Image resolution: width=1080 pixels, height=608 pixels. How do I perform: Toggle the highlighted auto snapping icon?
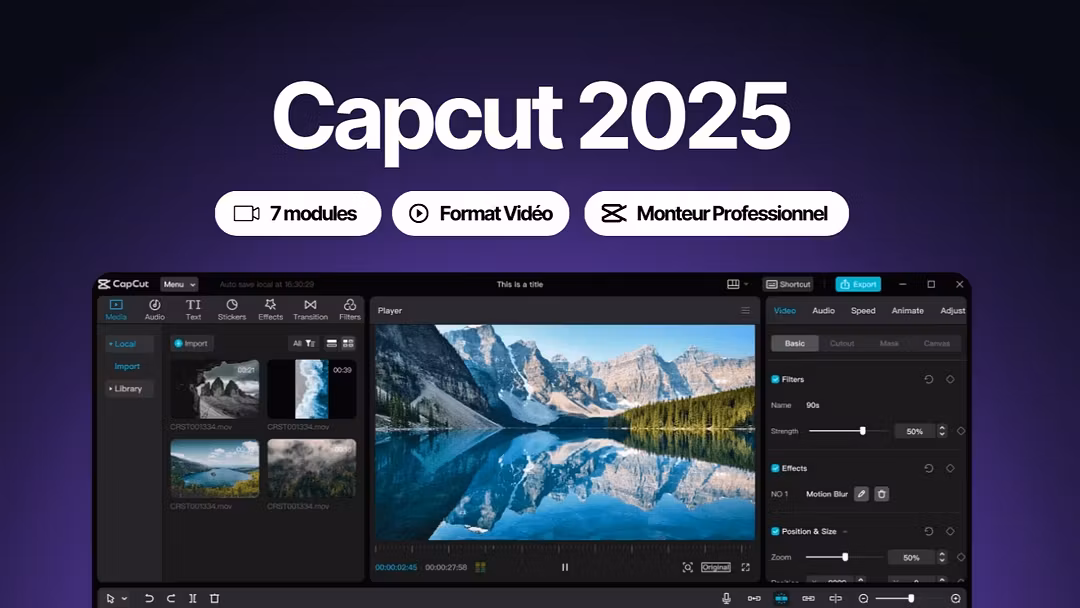click(x=781, y=598)
